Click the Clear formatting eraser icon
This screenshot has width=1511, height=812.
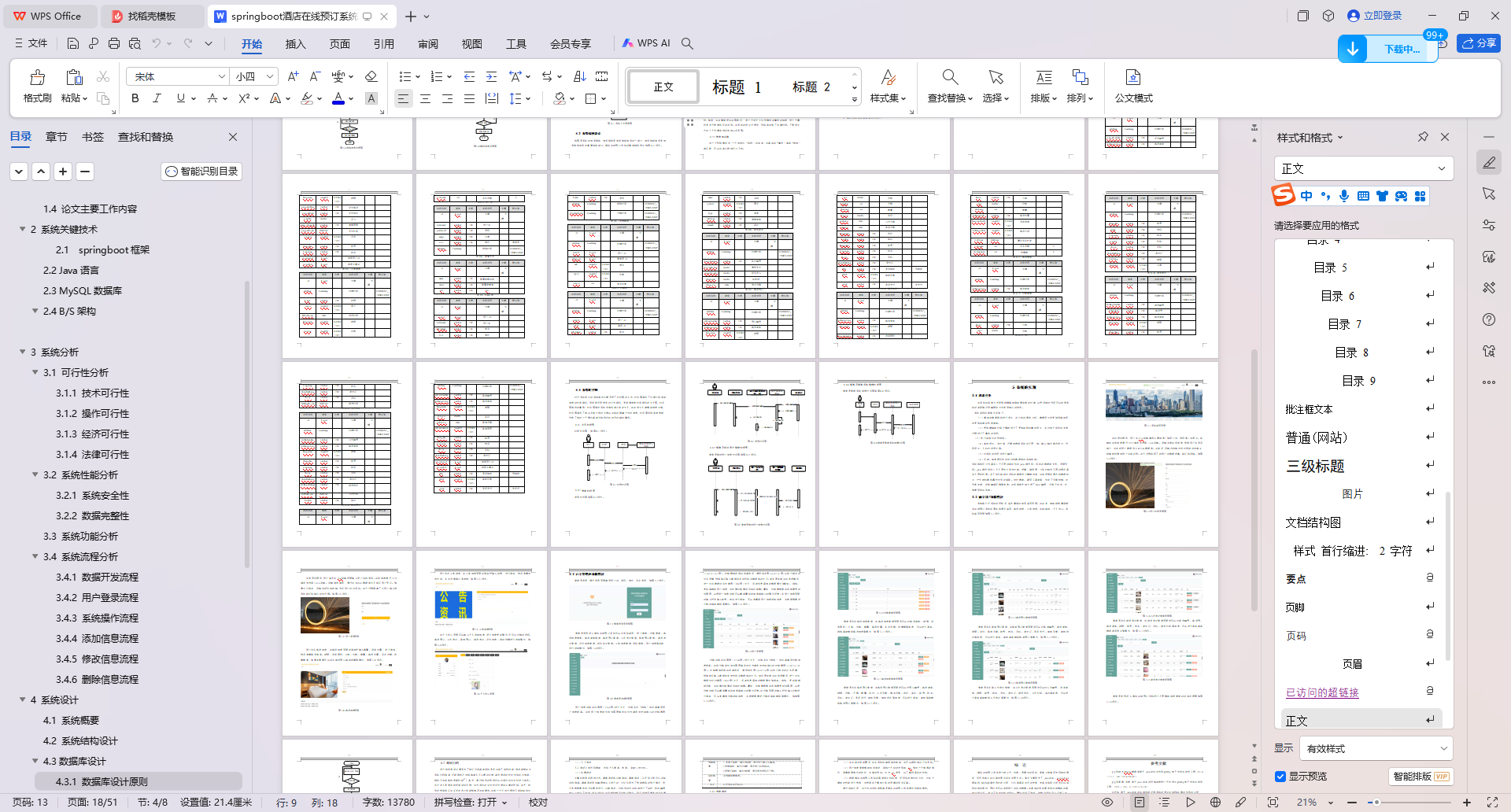(371, 76)
